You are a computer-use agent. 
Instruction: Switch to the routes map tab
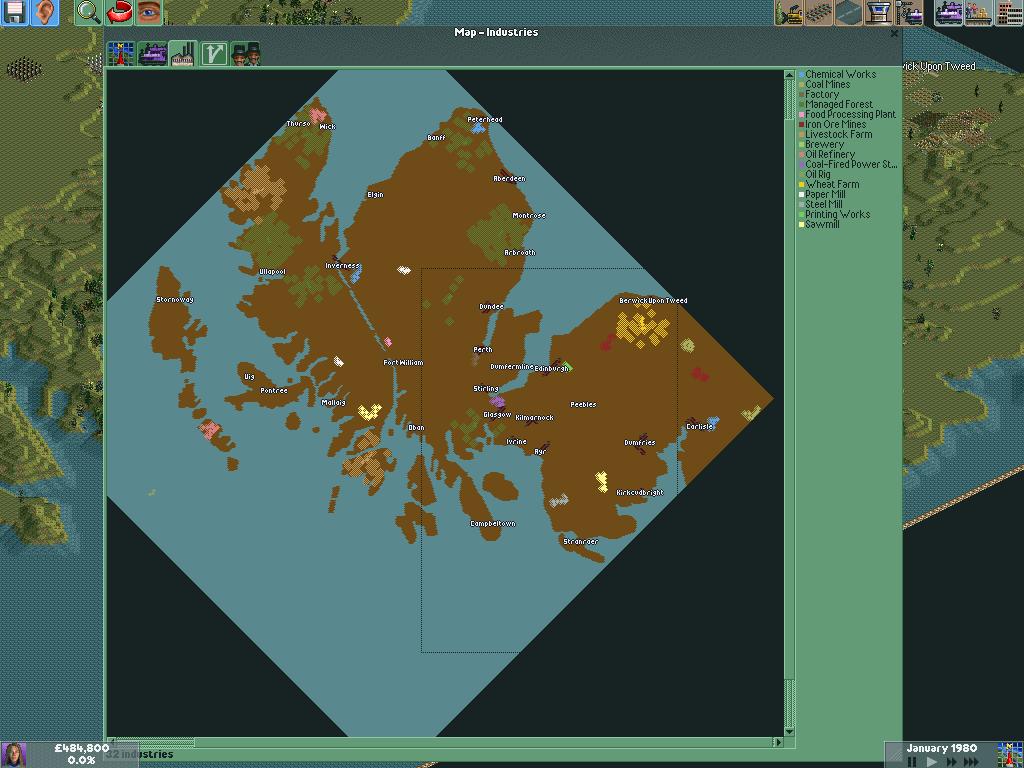click(x=213, y=54)
